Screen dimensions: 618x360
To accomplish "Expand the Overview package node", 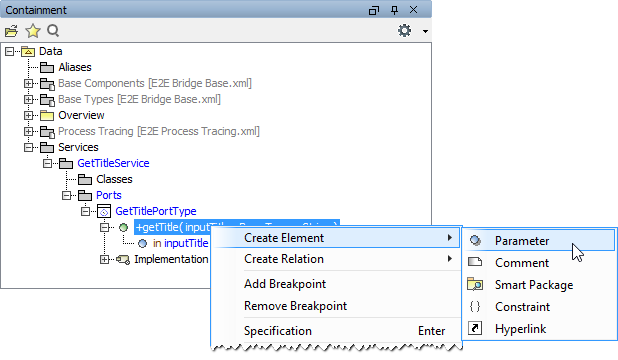I will (28, 115).
